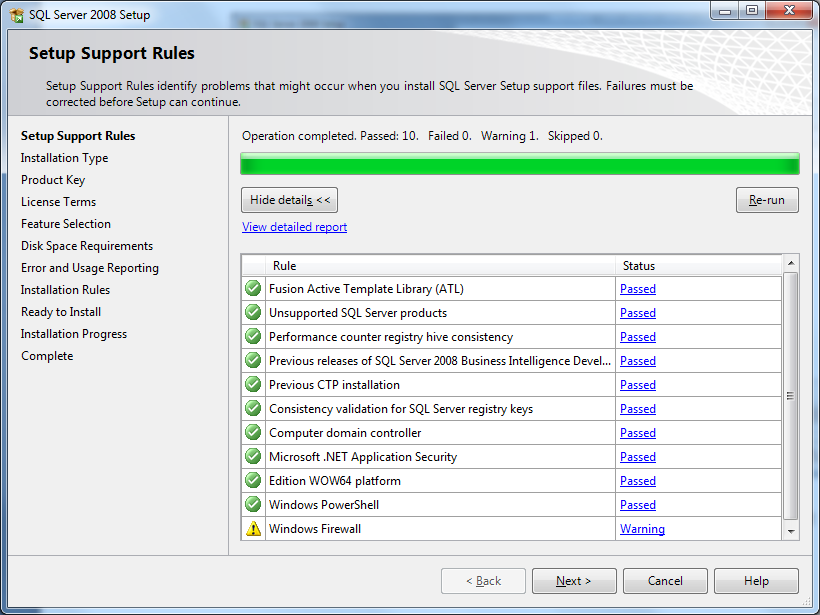Select the Rule column header
The height and width of the screenshot is (615, 820).
pyautogui.click(x=440, y=266)
